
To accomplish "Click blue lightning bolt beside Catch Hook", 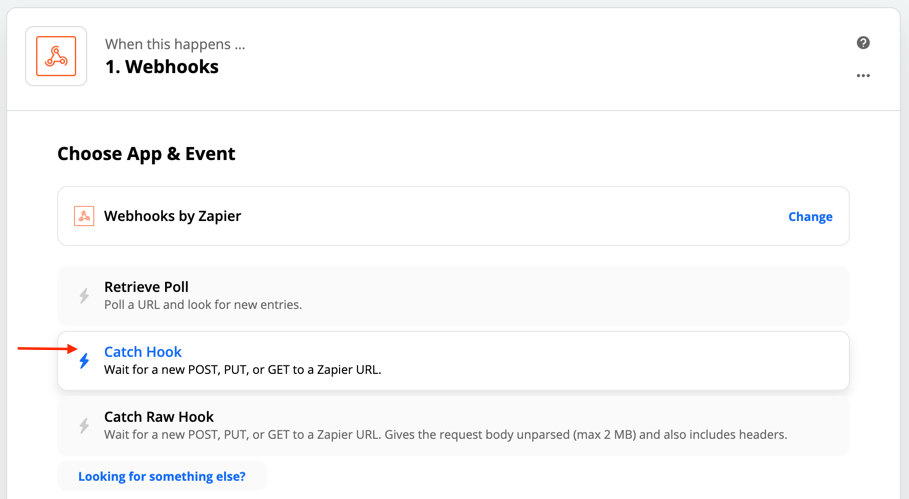I will click(x=84, y=360).
